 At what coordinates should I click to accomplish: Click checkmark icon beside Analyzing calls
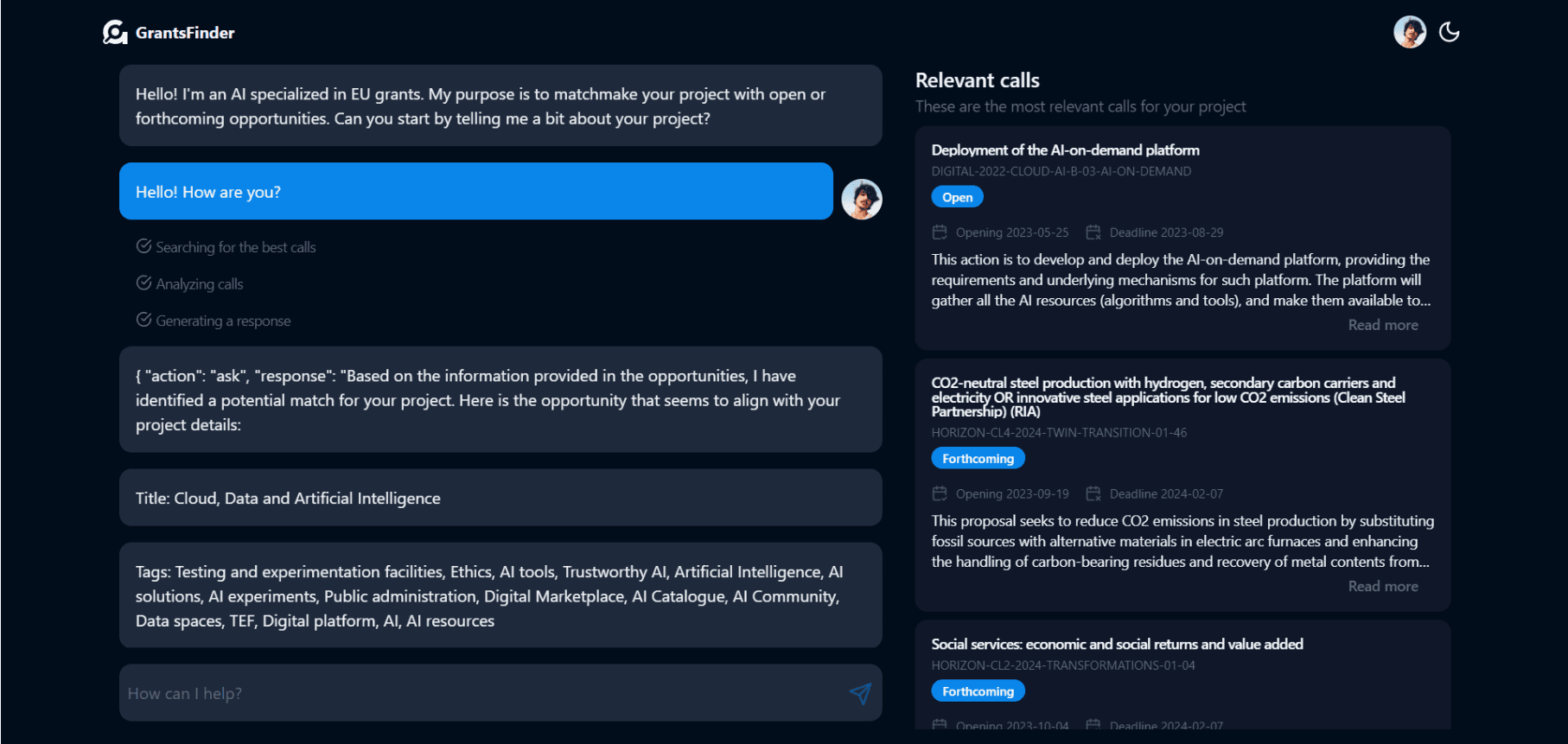tap(144, 283)
